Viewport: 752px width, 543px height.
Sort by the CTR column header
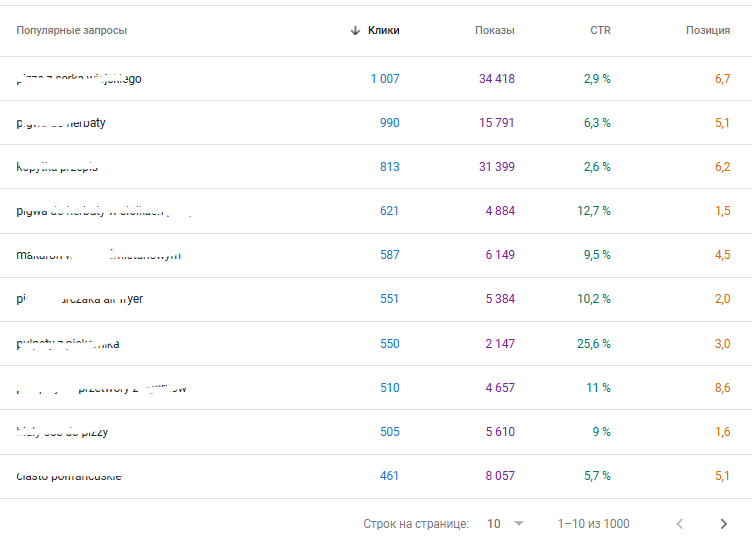click(x=600, y=30)
